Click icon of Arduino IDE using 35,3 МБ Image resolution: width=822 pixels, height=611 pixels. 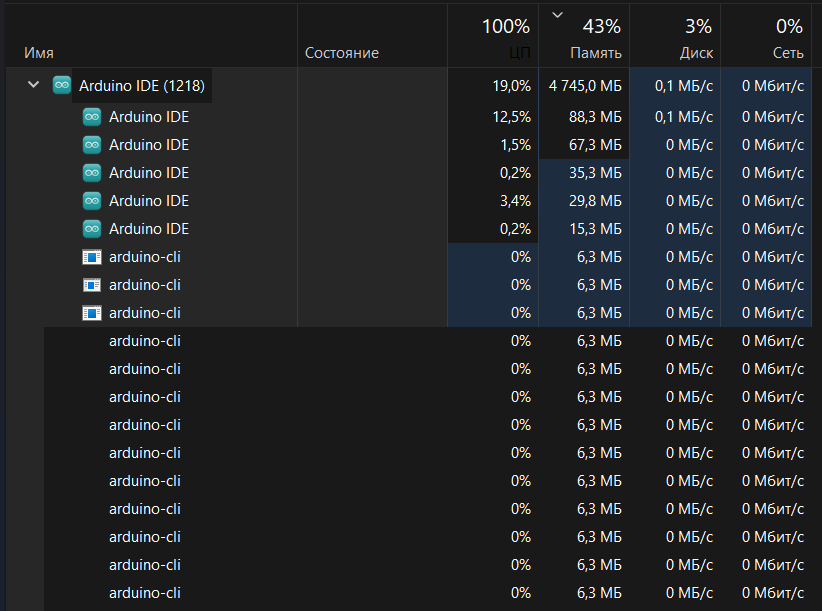(92, 173)
